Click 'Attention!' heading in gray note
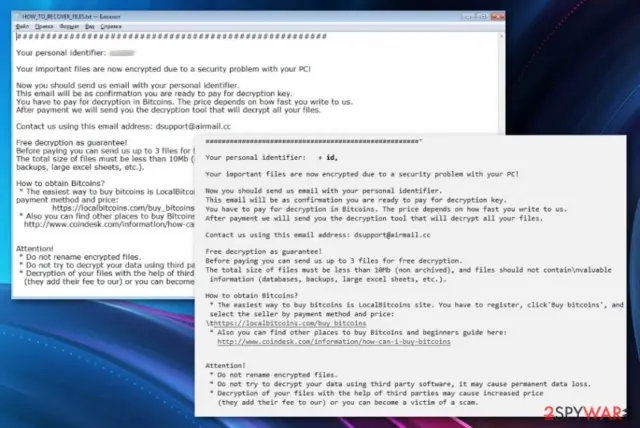The height and width of the screenshot is (428, 640). [x=225, y=366]
